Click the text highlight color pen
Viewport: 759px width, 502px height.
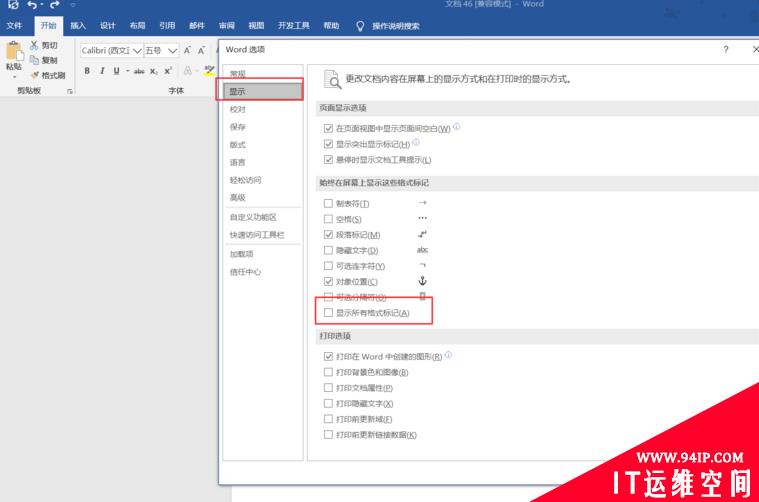pos(209,71)
